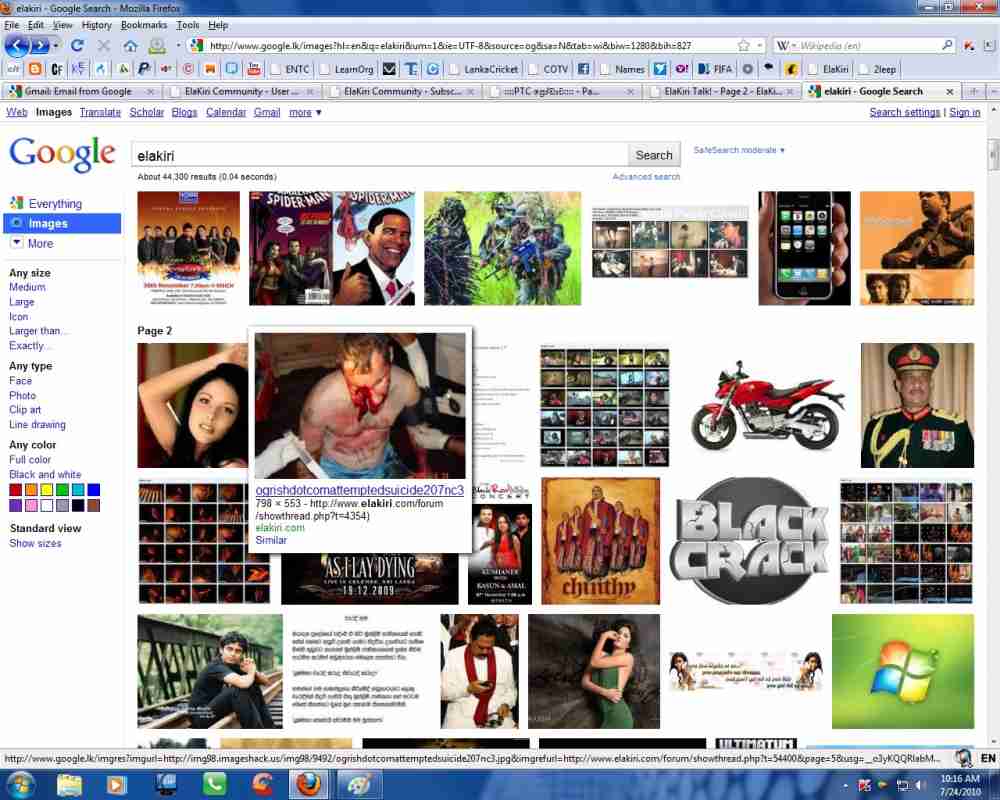Select the Everything search category

pos(55,204)
